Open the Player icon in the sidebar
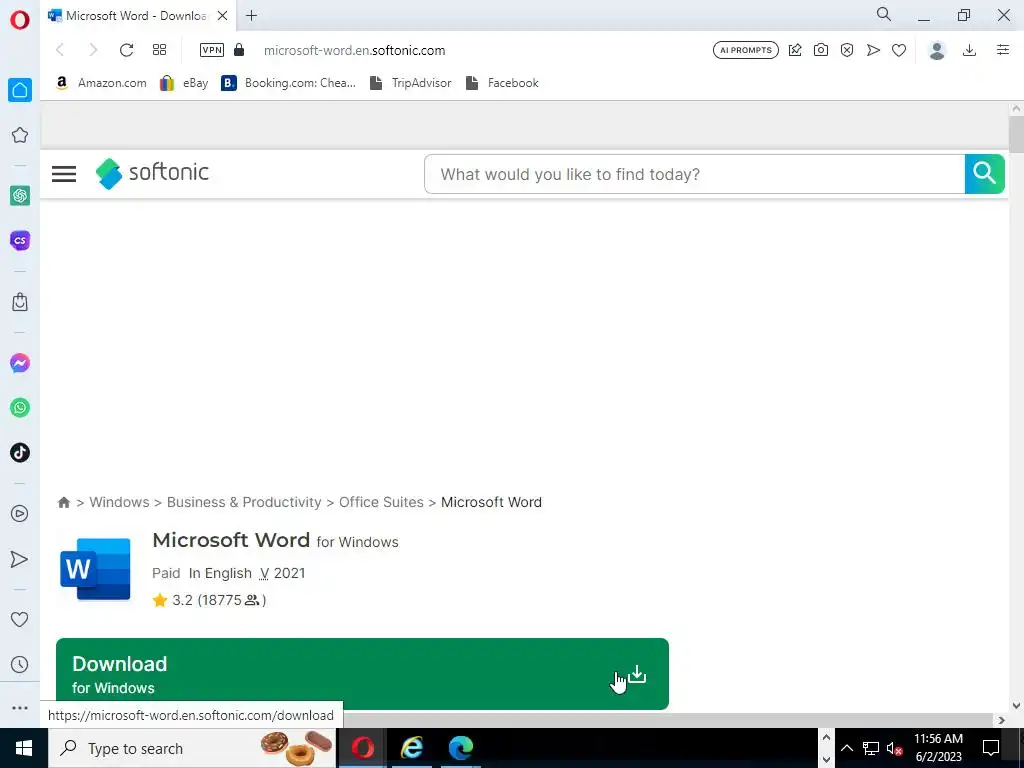Viewport: 1024px width, 768px height. click(20, 514)
